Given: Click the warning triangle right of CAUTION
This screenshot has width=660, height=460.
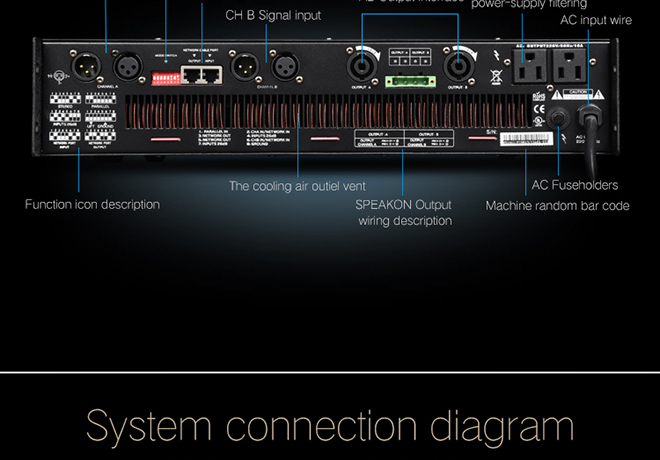Looking at the screenshot, I should 599,94.
